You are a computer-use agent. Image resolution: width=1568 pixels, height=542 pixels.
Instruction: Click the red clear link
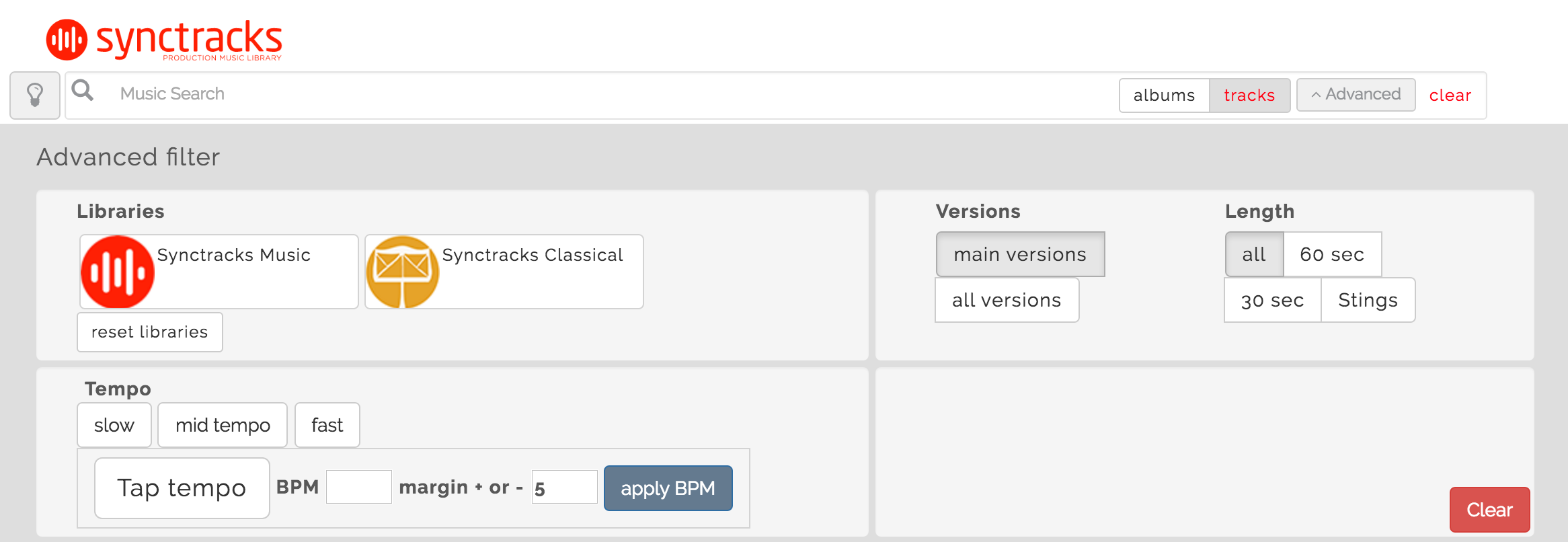click(x=1450, y=95)
